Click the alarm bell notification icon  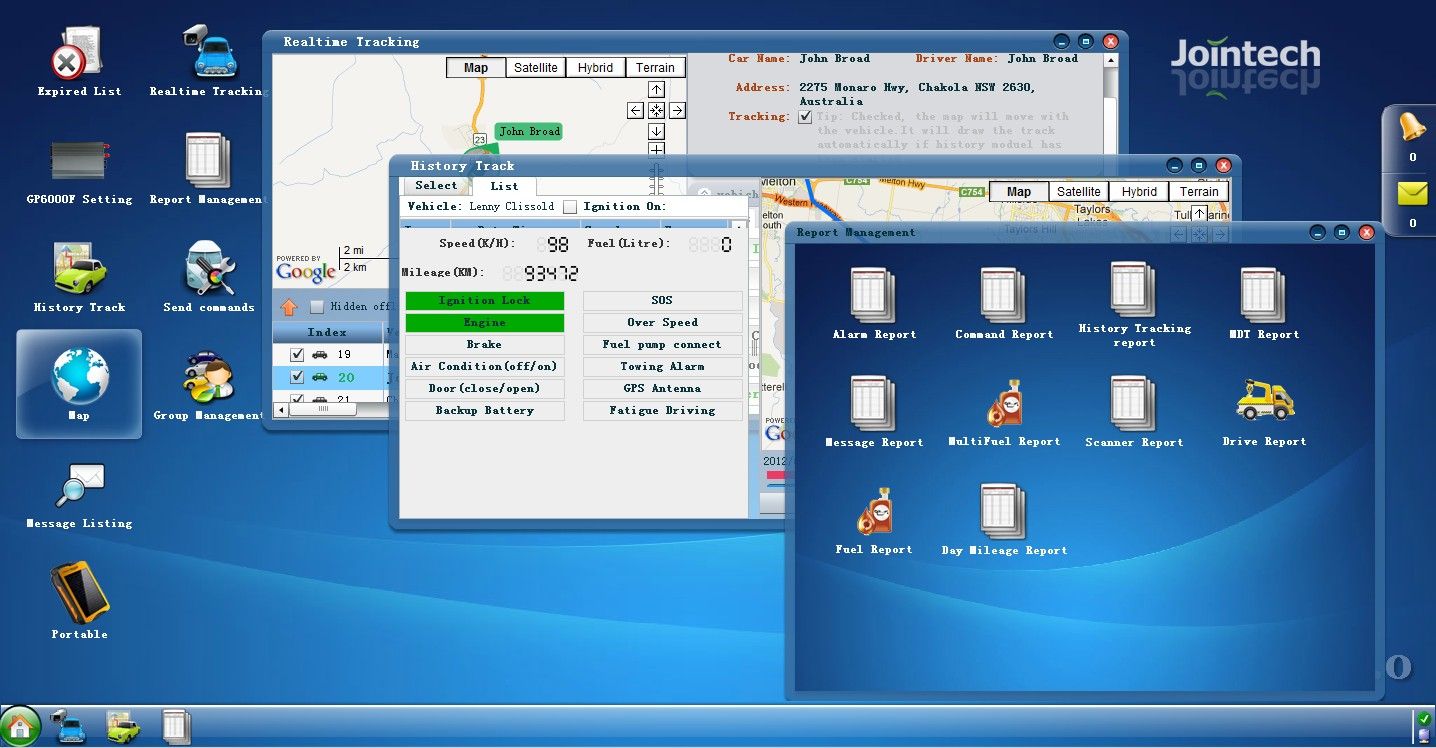[x=1412, y=127]
